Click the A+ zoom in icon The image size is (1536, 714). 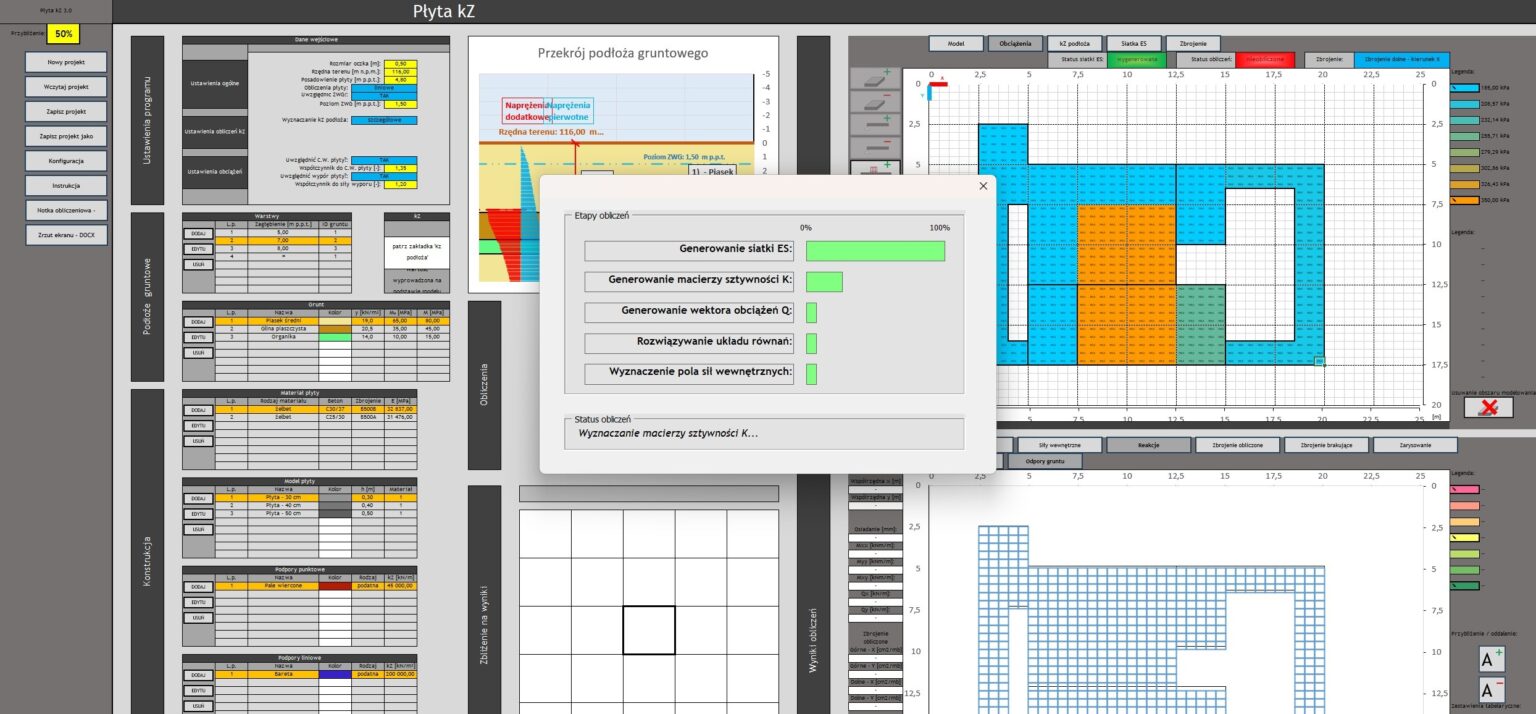coord(1491,659)
